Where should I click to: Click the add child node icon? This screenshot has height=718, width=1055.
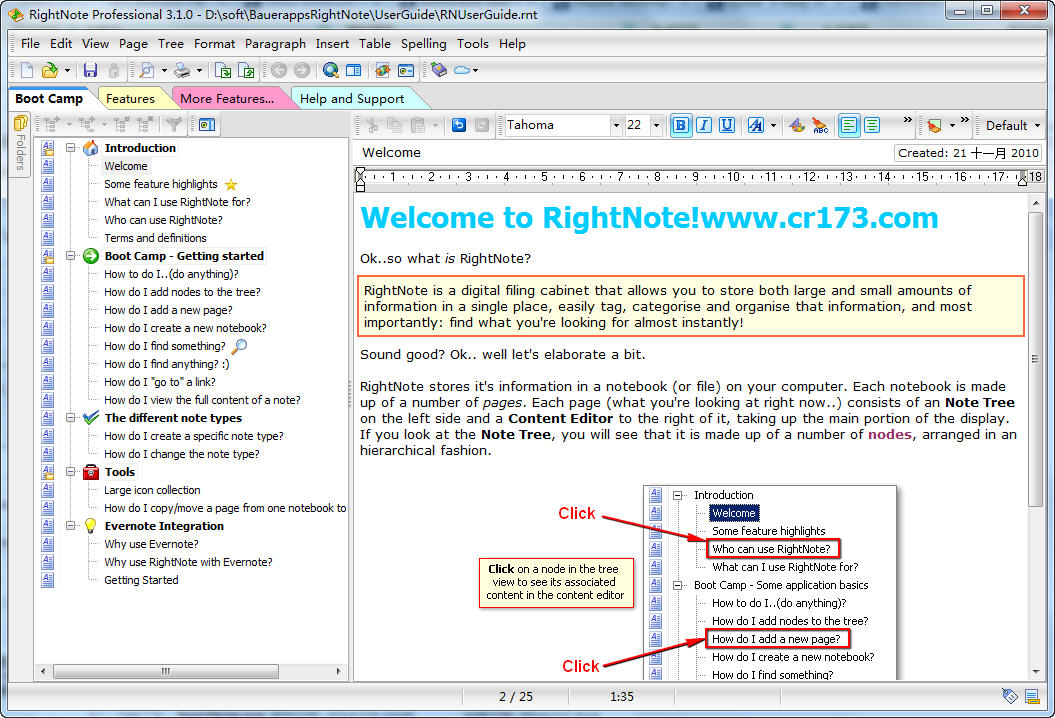(x=87, y=124)
